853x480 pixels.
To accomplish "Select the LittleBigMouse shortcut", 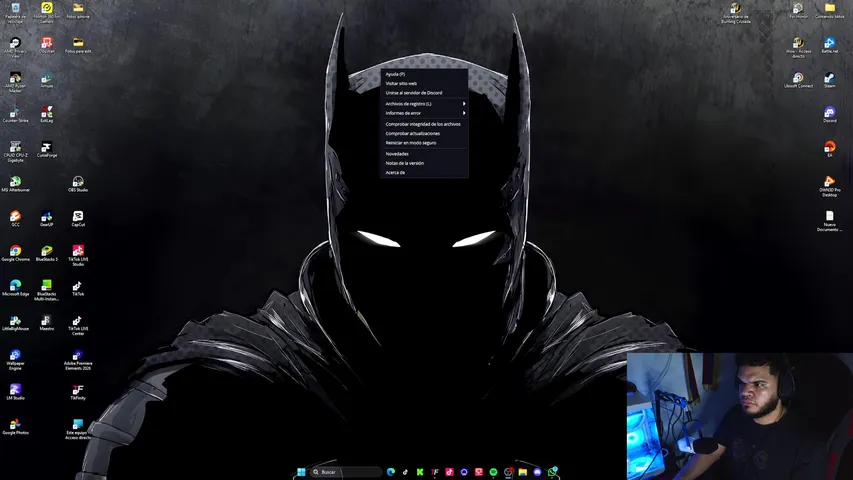I will 15,323.
